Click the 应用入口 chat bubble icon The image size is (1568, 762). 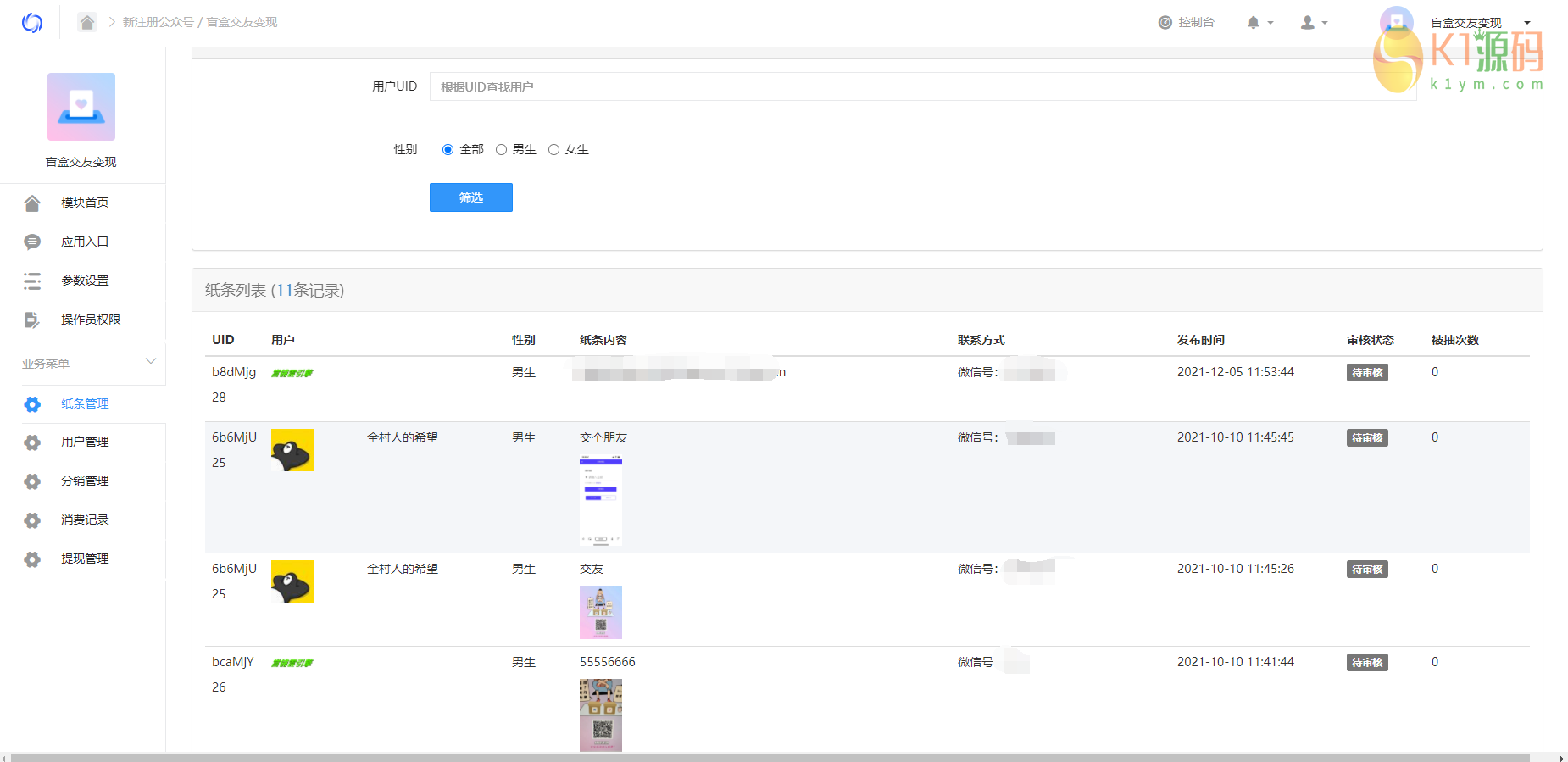(x=32, y=242)
